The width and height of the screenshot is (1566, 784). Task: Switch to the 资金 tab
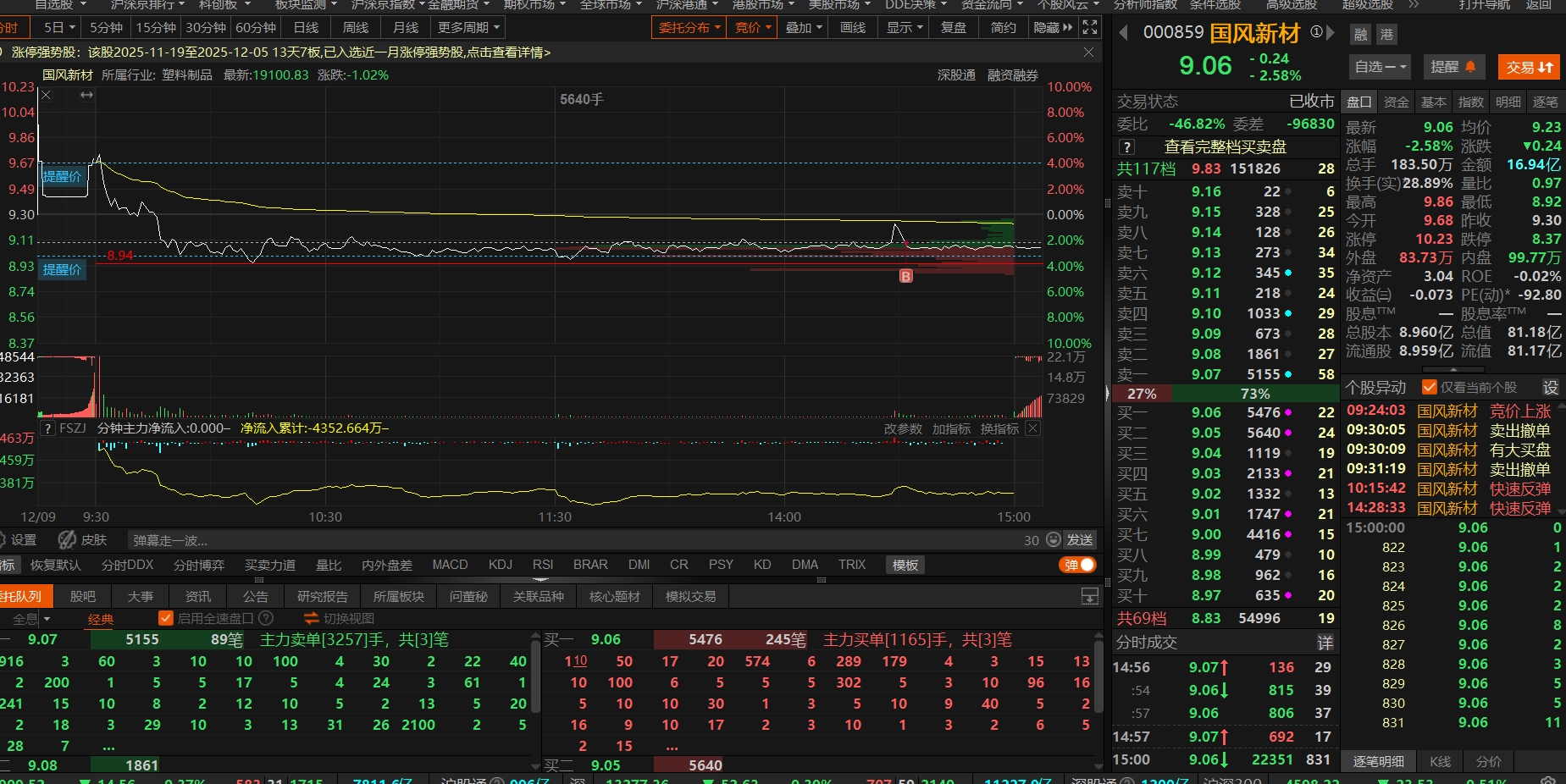point(1396,102)
